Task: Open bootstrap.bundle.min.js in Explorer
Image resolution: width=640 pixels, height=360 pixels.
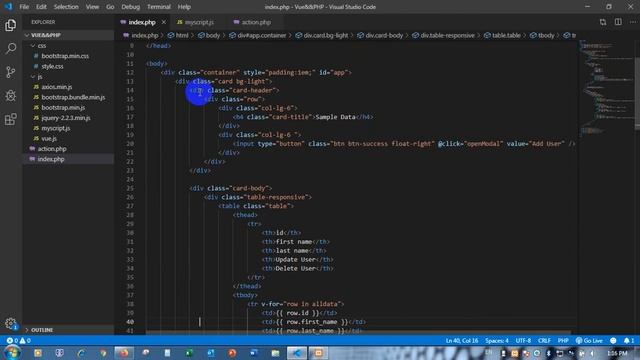Action: coord(73,97)
